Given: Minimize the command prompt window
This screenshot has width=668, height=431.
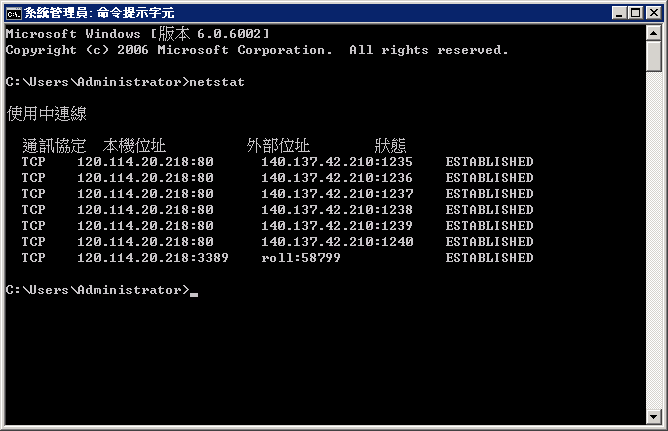Looking at the screenshot, I should (619, 13).
